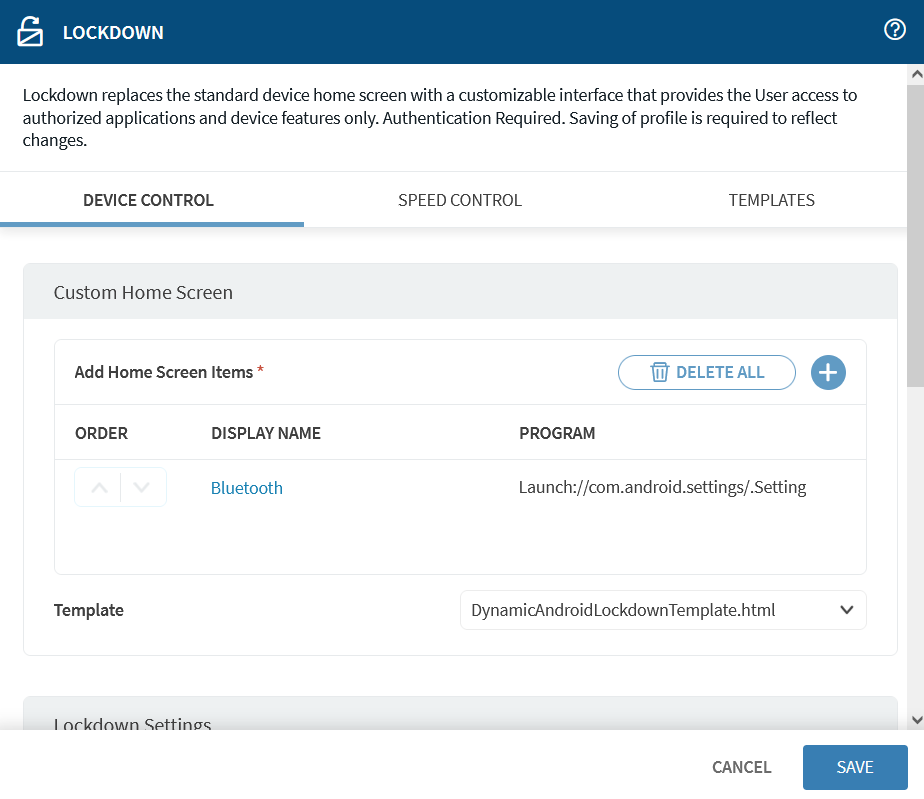Viewport: 924px width, 799px height.
Task: Click the Display Name column header
Action: [265, 433]
